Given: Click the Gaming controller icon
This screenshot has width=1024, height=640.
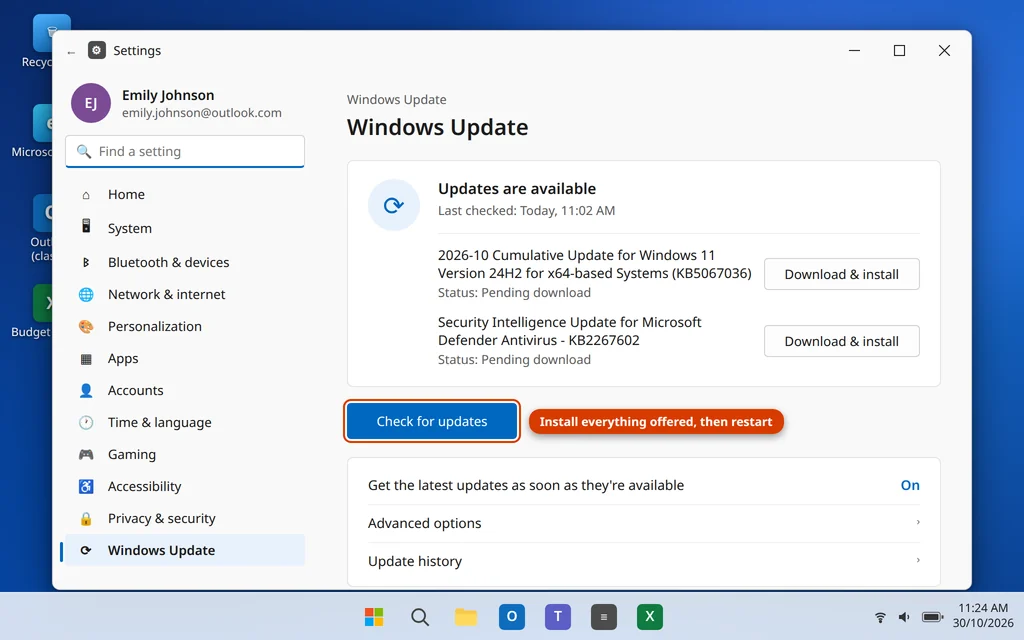Looking at the screenshot, I should pyautogui.click(x=86, y=455).
